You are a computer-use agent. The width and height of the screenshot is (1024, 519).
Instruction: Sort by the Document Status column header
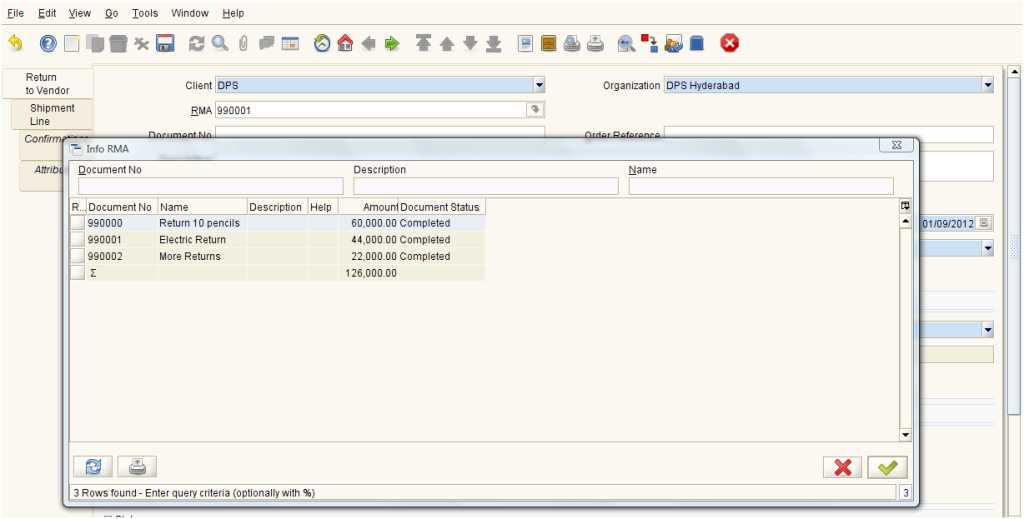[x=441, y=207]
